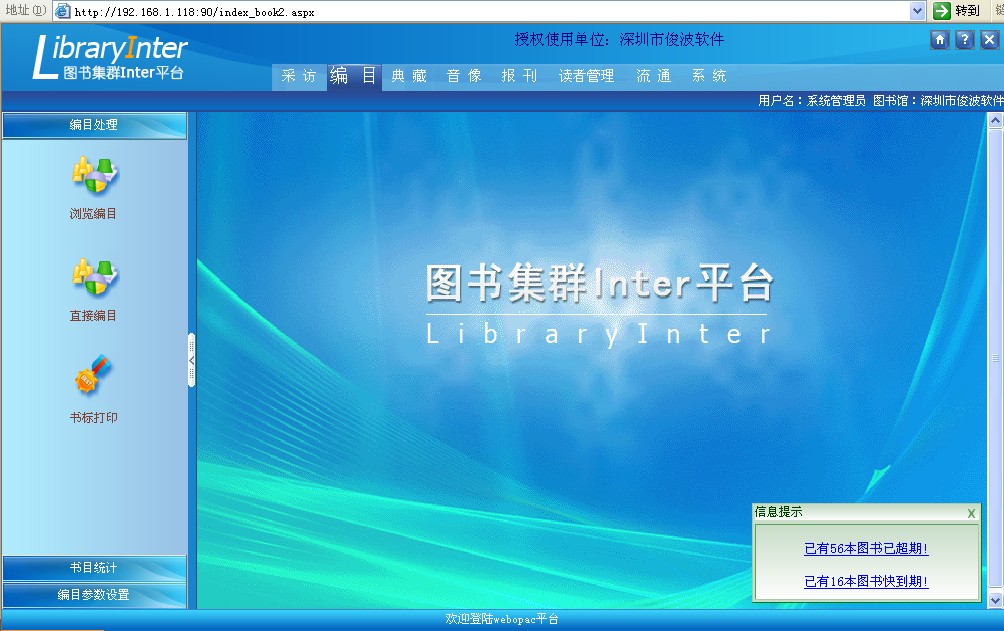Click the home icon in the top-right corner
The image size is (1004, 631).
tap(938, 40)
